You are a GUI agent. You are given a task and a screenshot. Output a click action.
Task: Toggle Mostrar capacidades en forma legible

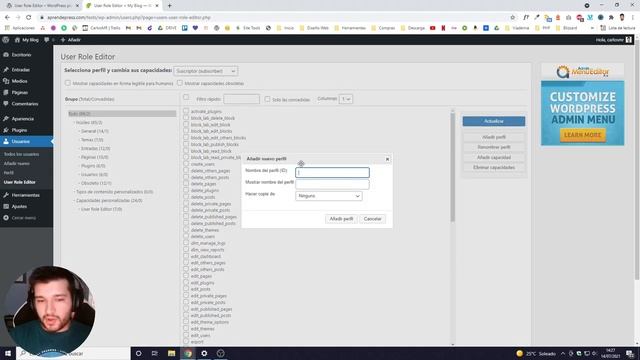coord(68,83)
